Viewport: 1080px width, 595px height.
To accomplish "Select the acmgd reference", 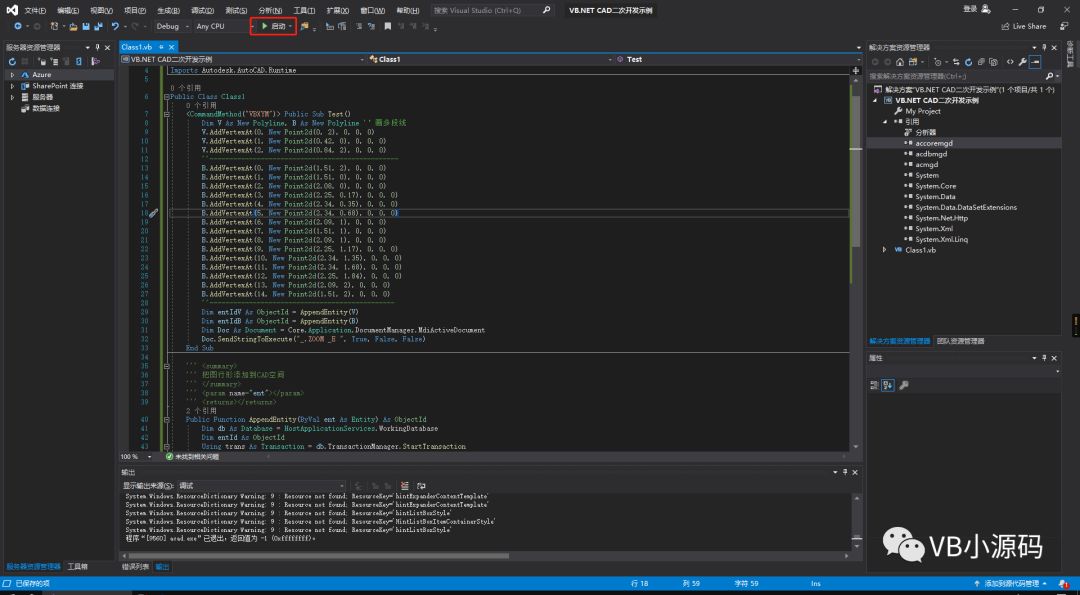I will click(926, 165).
